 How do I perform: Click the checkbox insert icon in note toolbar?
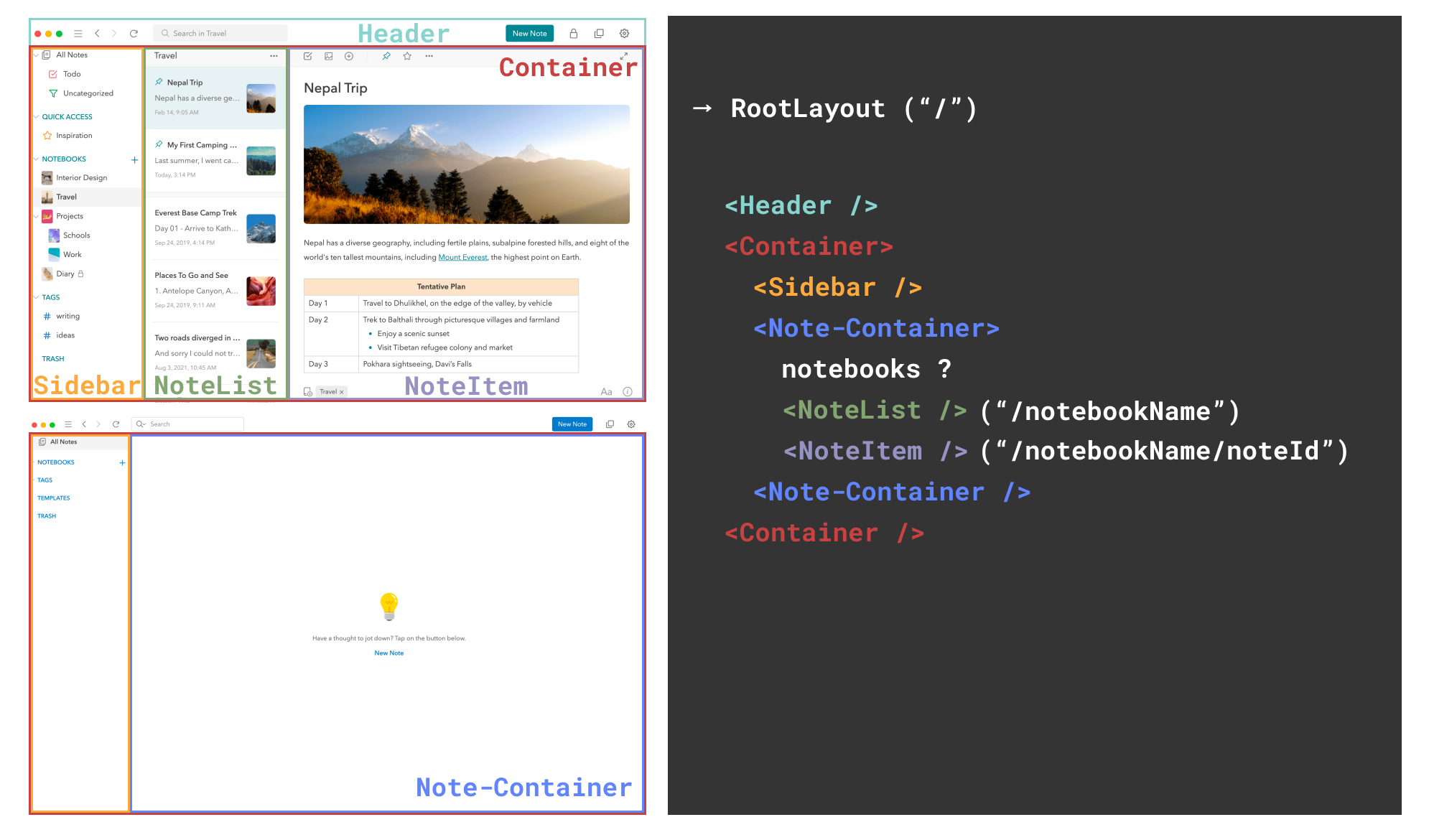coord(307,56)
